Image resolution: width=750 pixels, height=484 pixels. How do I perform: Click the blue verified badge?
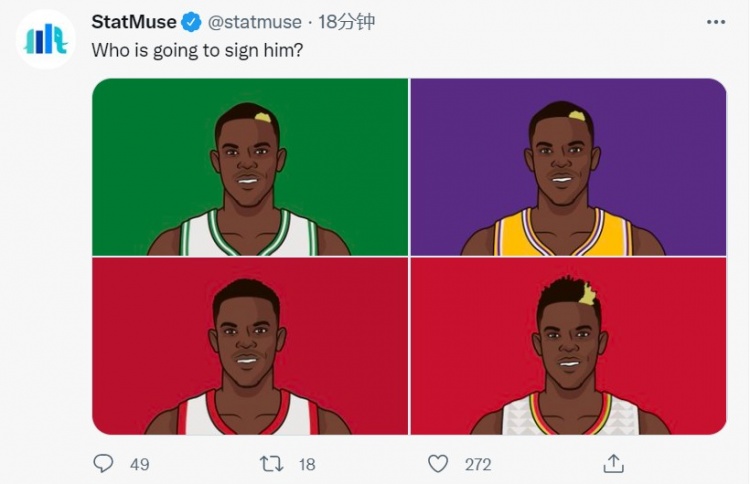click(192, 22)
